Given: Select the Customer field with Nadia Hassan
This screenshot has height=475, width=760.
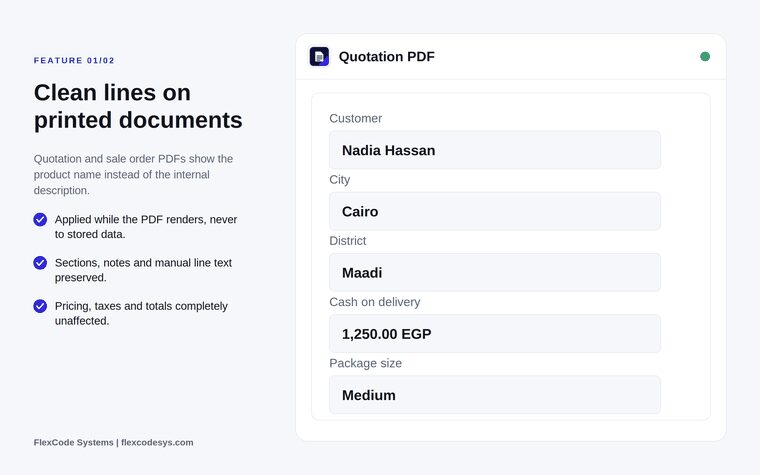Looking at the screenshot, I should [x=495, y=150].
